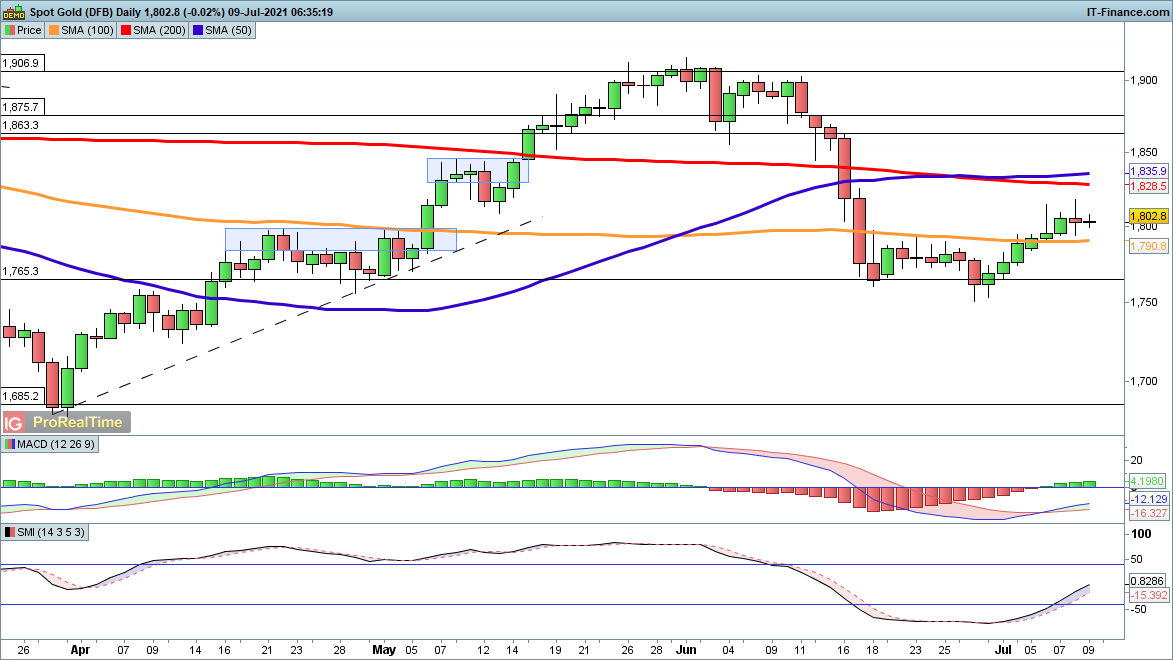1173x660 pixels.
Task: Select the SMA (50) legend label
Action: [225, 30]
